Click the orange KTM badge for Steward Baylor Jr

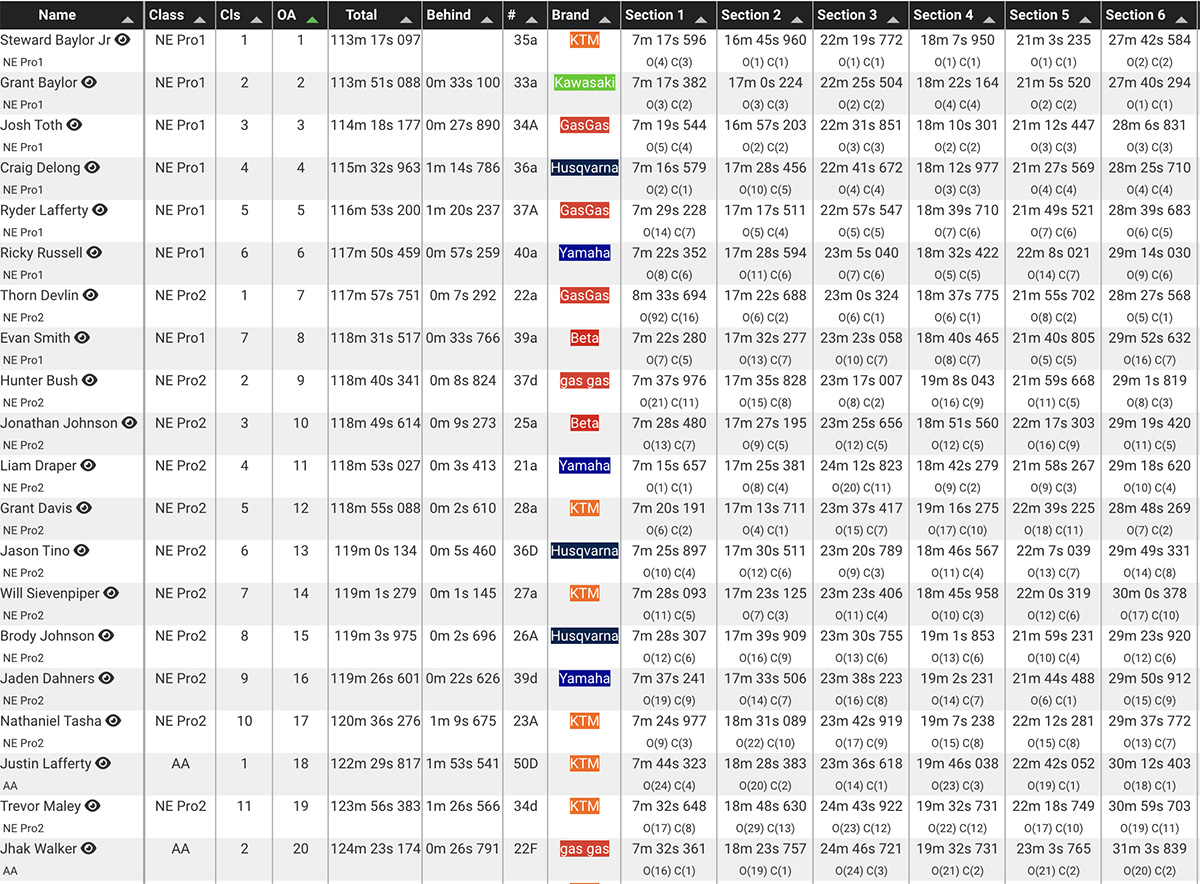(x=584, y=41)
